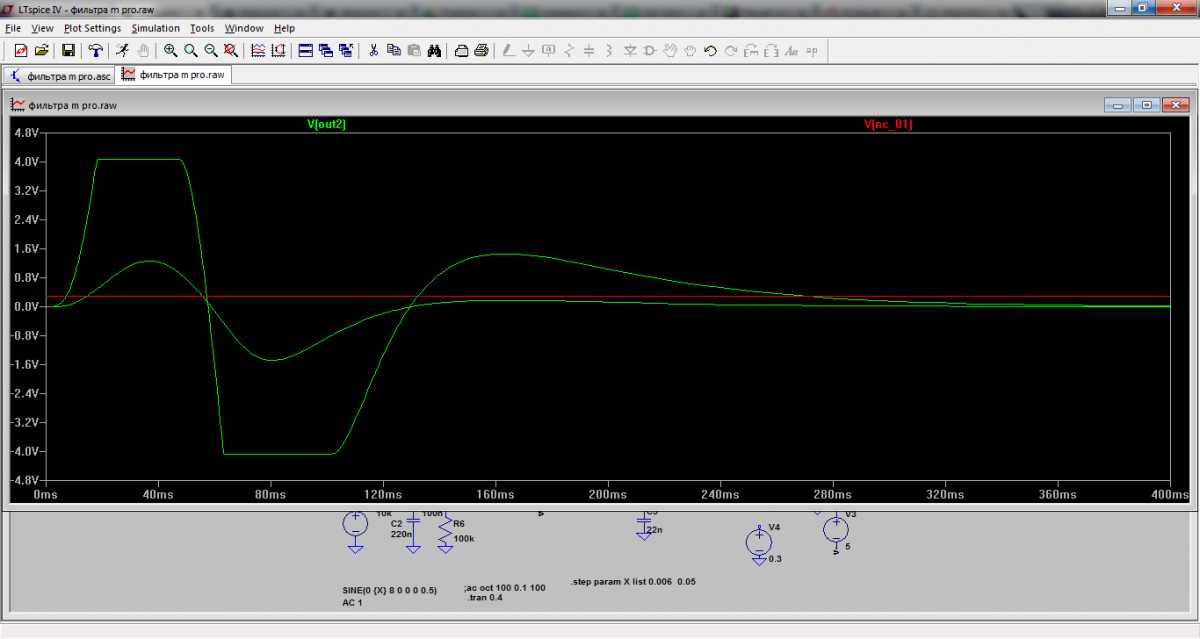Zoom in with the plus magnifier
The height and width of the screenshot is (639, 1200).
pos(170,50)
